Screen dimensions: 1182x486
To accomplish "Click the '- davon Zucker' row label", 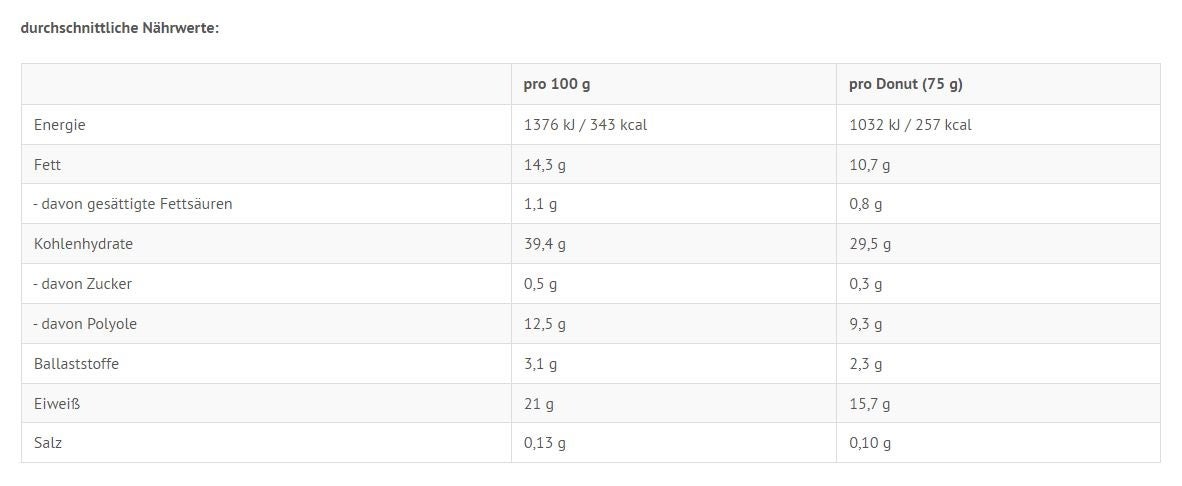I will click(83, 284).
